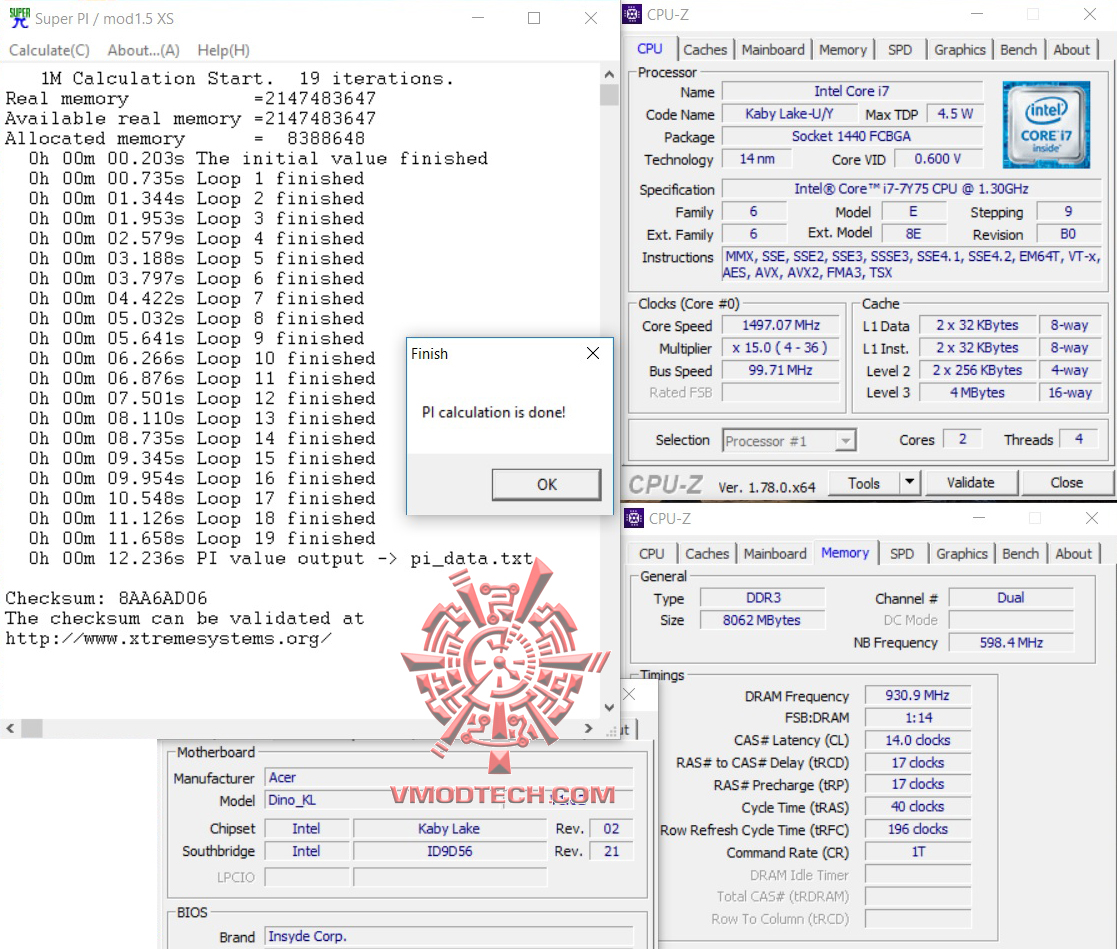
Task: Open Help(H) menu in Super PI
Action: point(223,50)
